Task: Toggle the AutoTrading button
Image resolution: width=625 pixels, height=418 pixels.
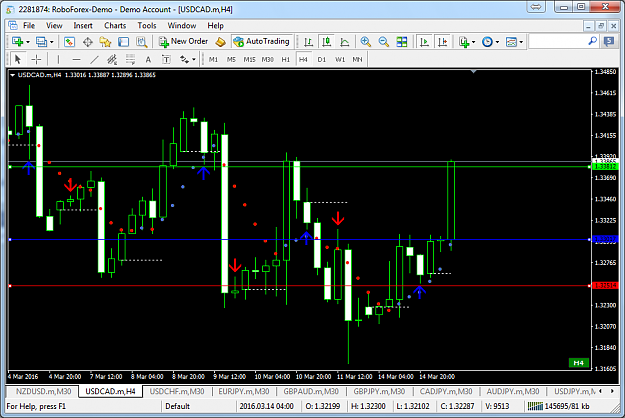Action: pos(261,41)
